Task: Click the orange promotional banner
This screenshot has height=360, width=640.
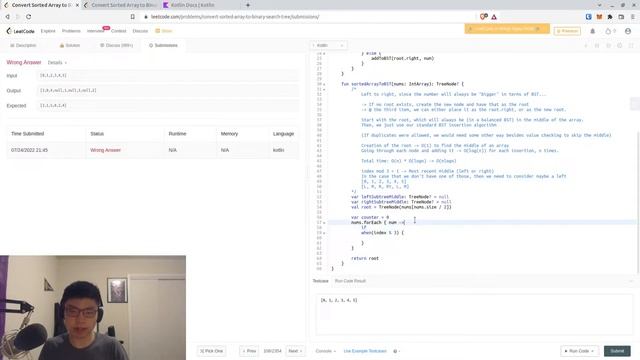Action: coord(507,29)
